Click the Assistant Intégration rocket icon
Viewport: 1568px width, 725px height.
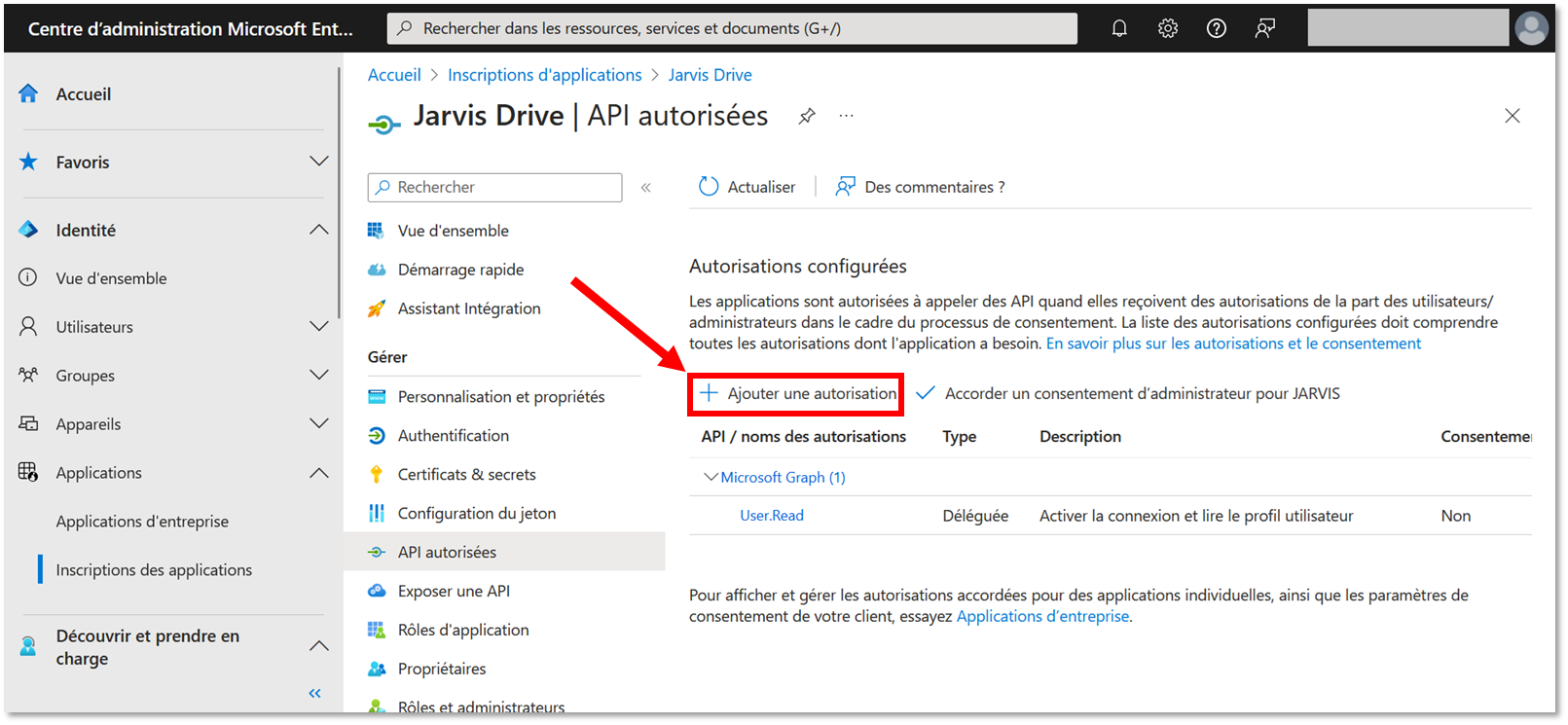point(377,308)
